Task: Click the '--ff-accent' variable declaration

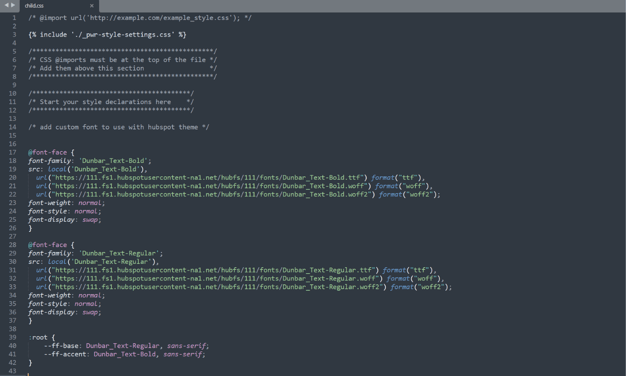Action: (x=124, y=354)
